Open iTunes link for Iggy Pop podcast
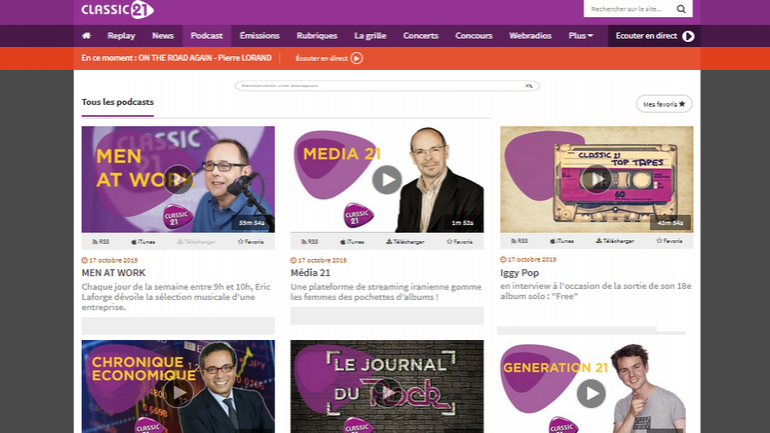This screenshot has width=770, height=433. 561,241
